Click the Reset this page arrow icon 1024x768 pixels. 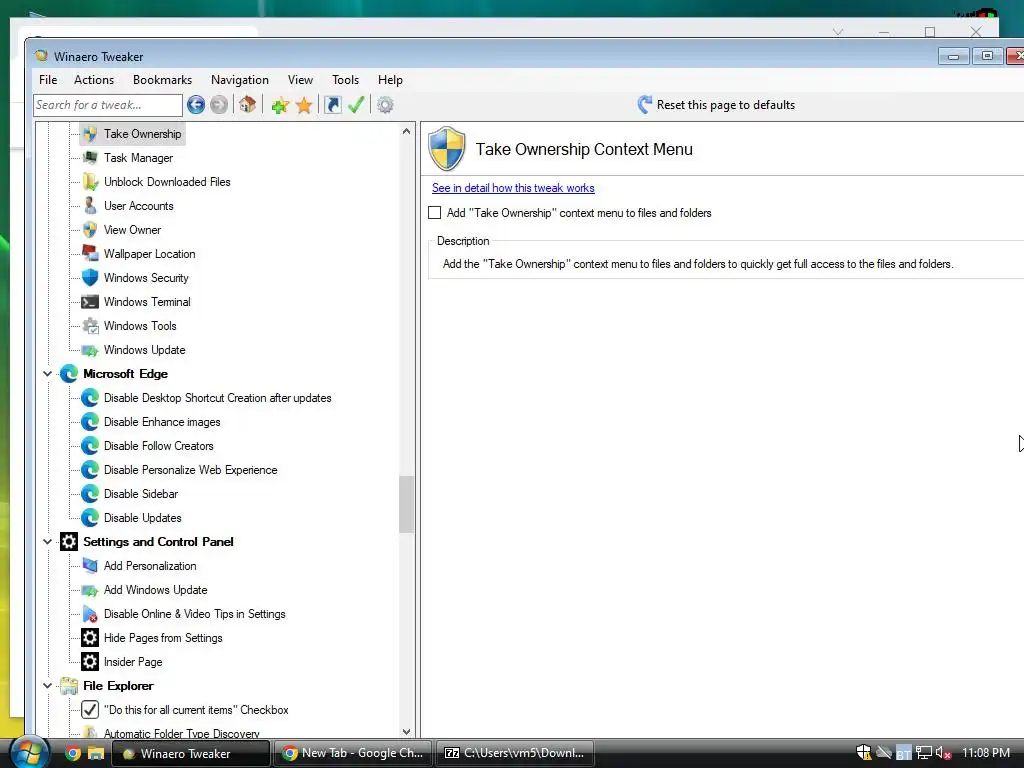645,104
